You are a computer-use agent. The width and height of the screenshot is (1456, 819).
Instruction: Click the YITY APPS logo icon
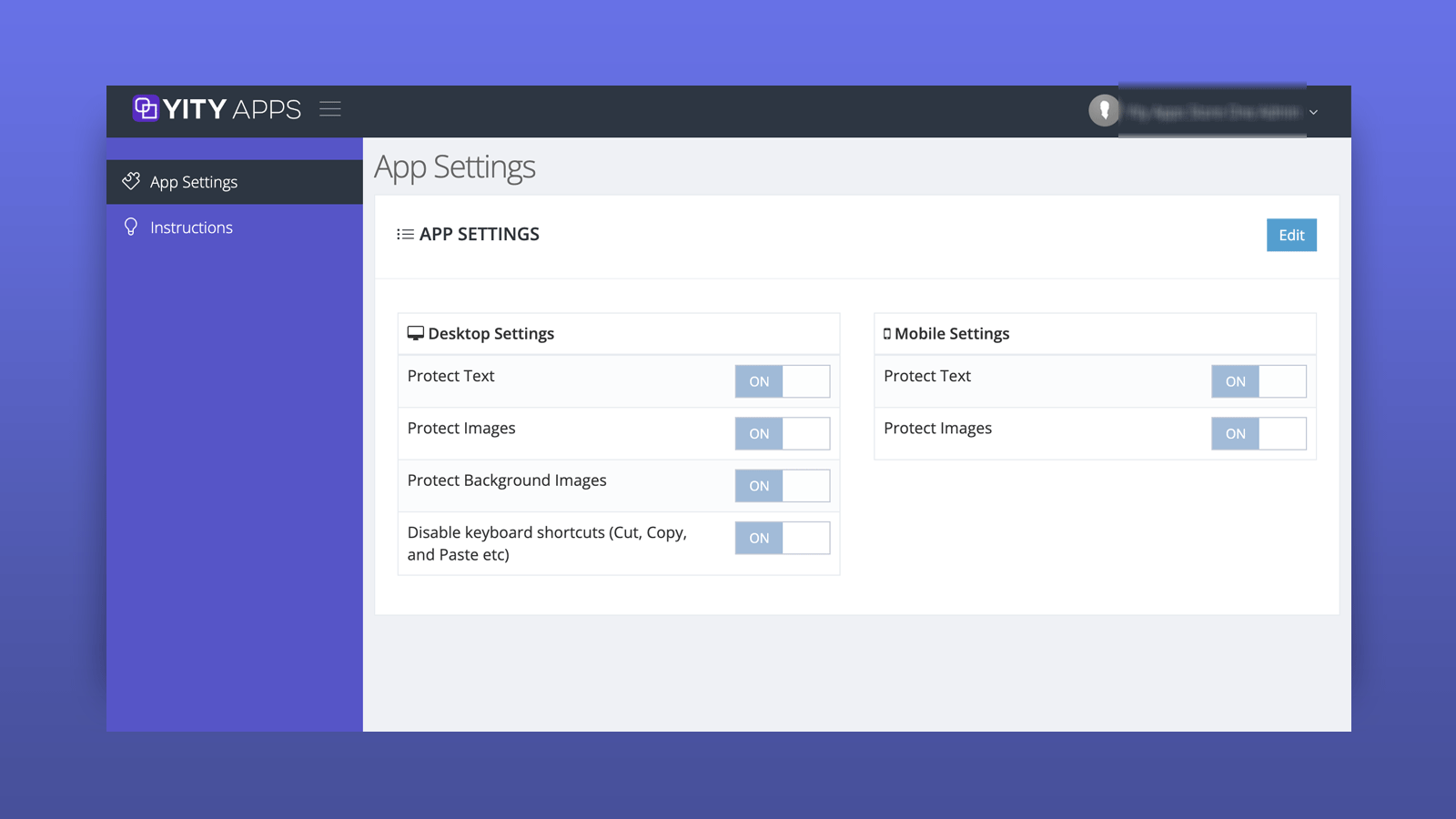(144, 108)
